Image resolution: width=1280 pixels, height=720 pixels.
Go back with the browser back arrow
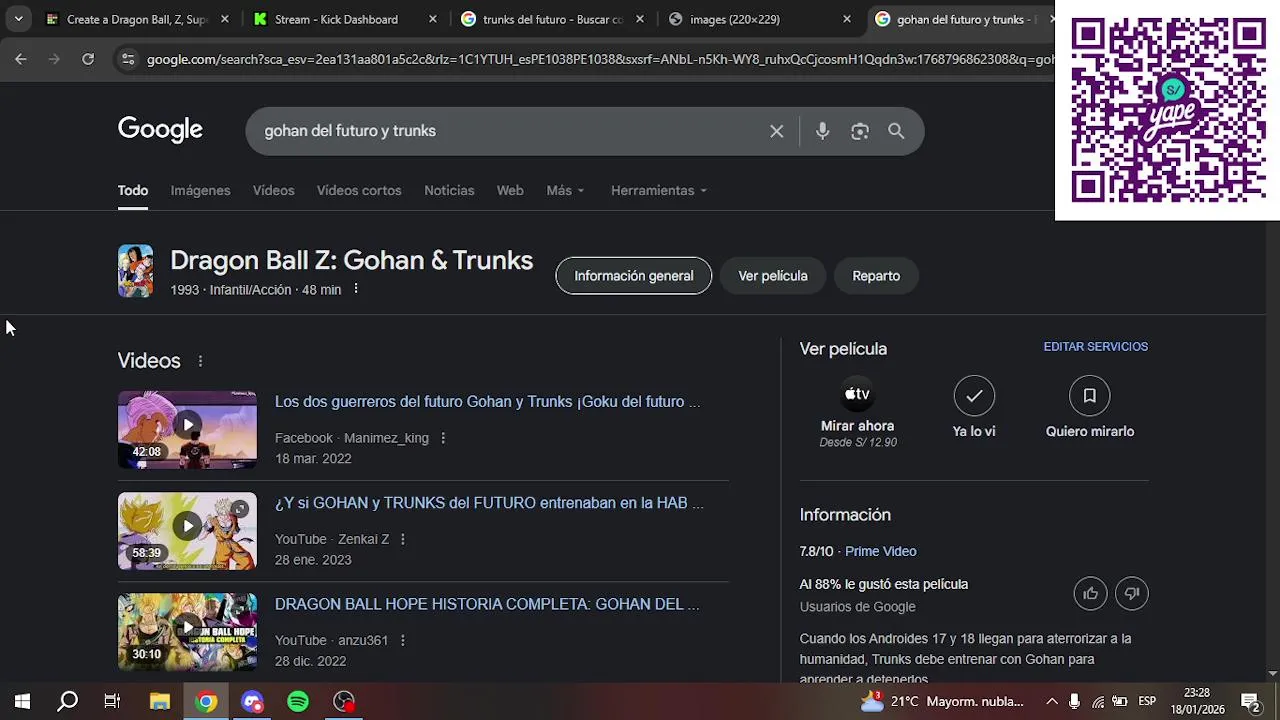(x=21, y=59)
